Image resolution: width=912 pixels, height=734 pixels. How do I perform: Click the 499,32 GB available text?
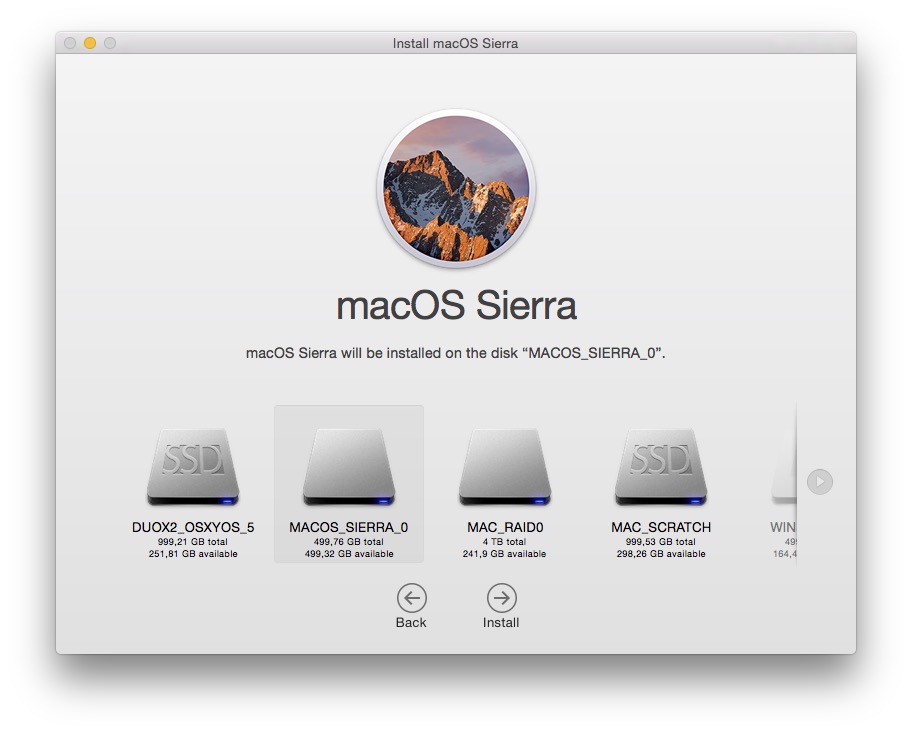click(x=349, y=554)
